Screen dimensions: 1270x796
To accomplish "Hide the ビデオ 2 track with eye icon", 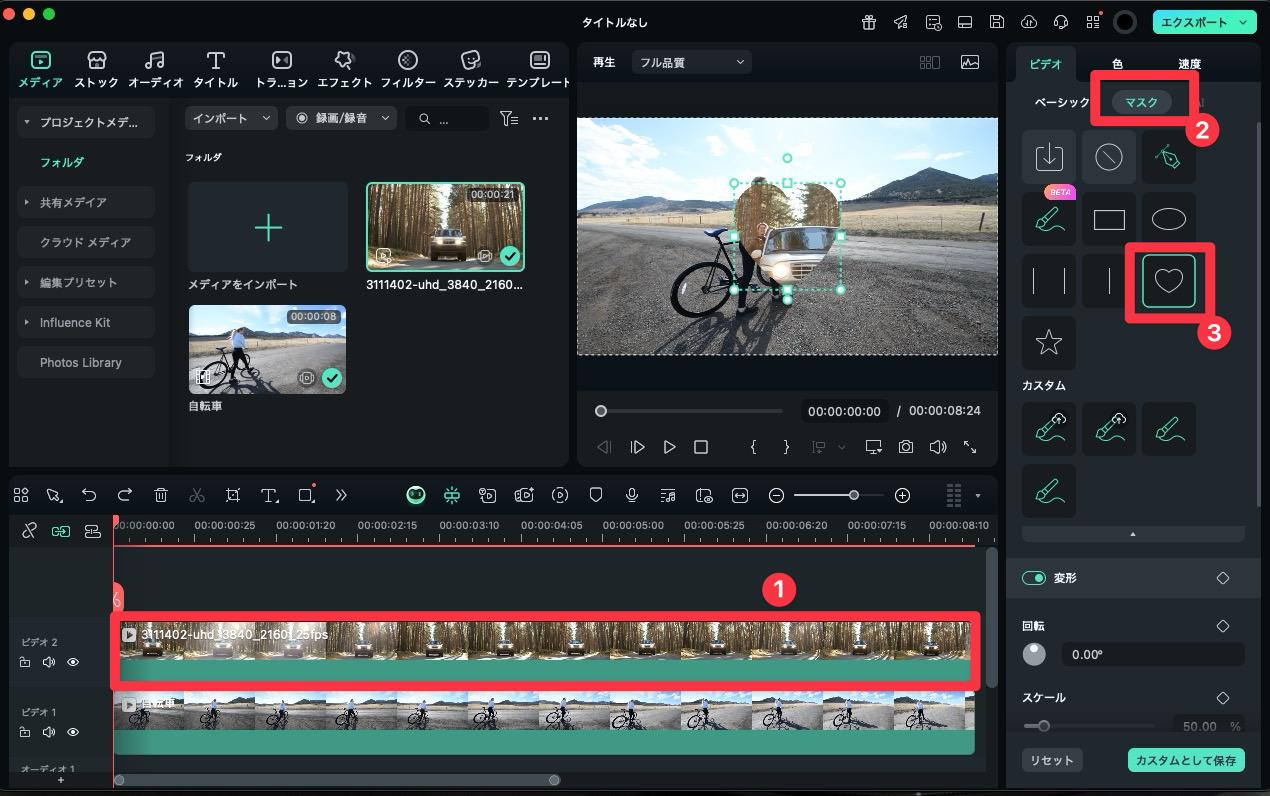I will 73,662.
